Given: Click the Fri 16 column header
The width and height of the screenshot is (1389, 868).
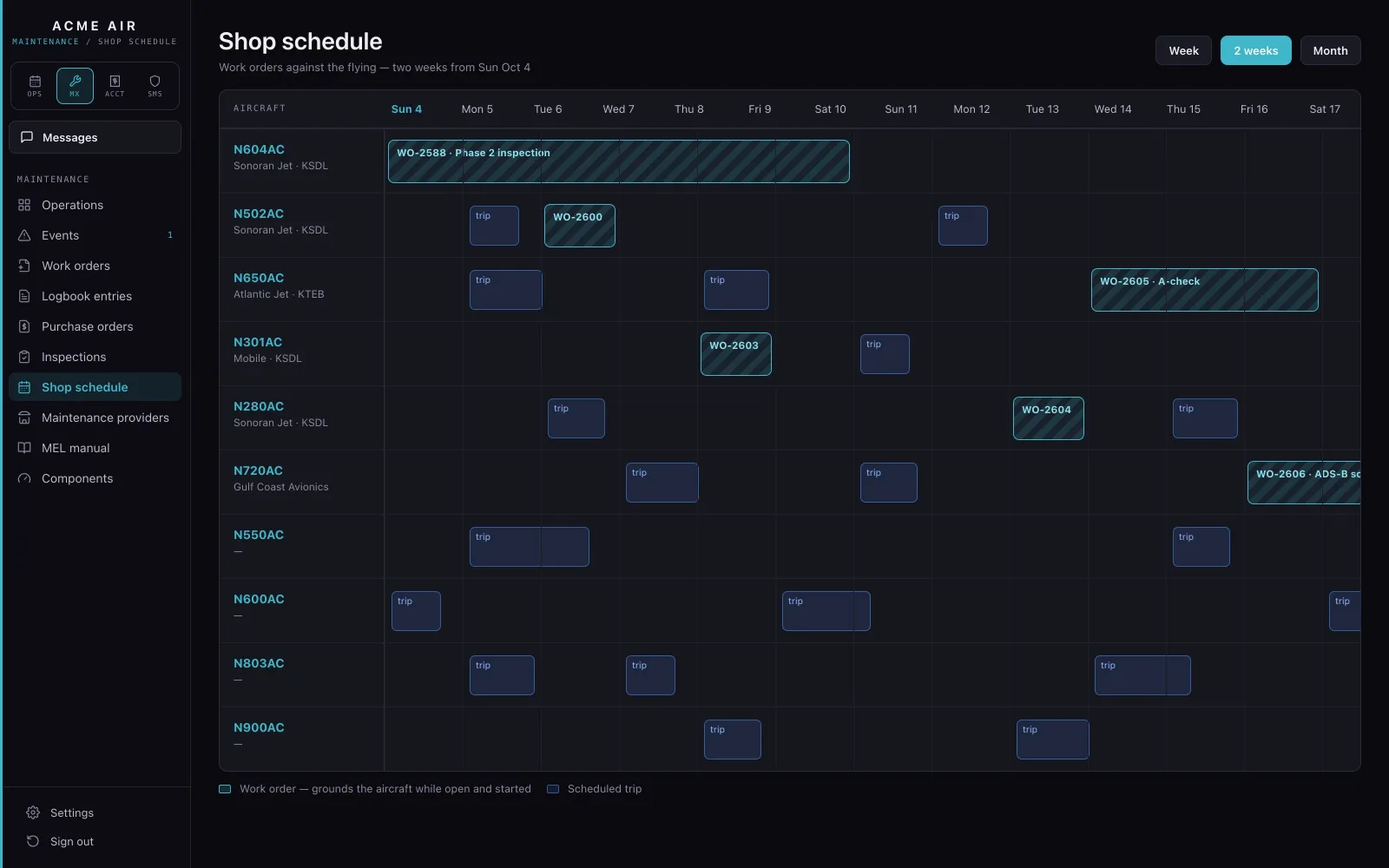Looking at the screenshot, I should (x=1254, y=109).
